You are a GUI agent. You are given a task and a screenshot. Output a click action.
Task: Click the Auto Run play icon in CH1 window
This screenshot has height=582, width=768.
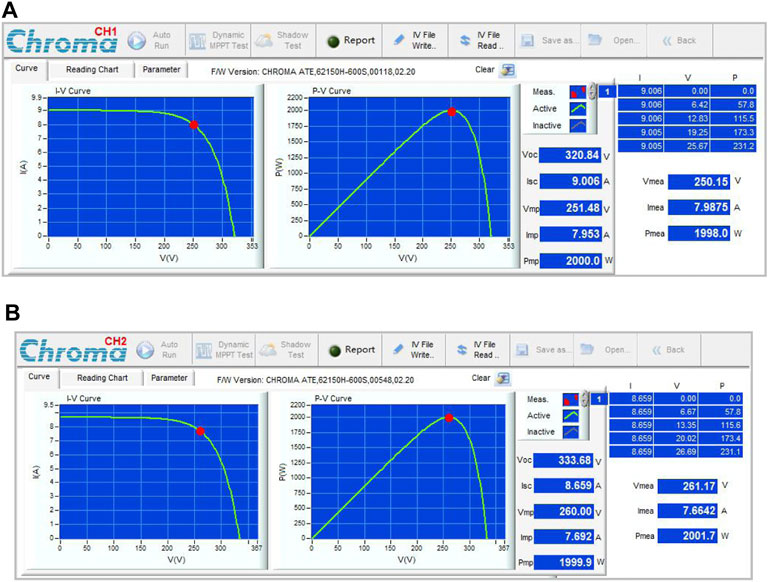point(137,41)
